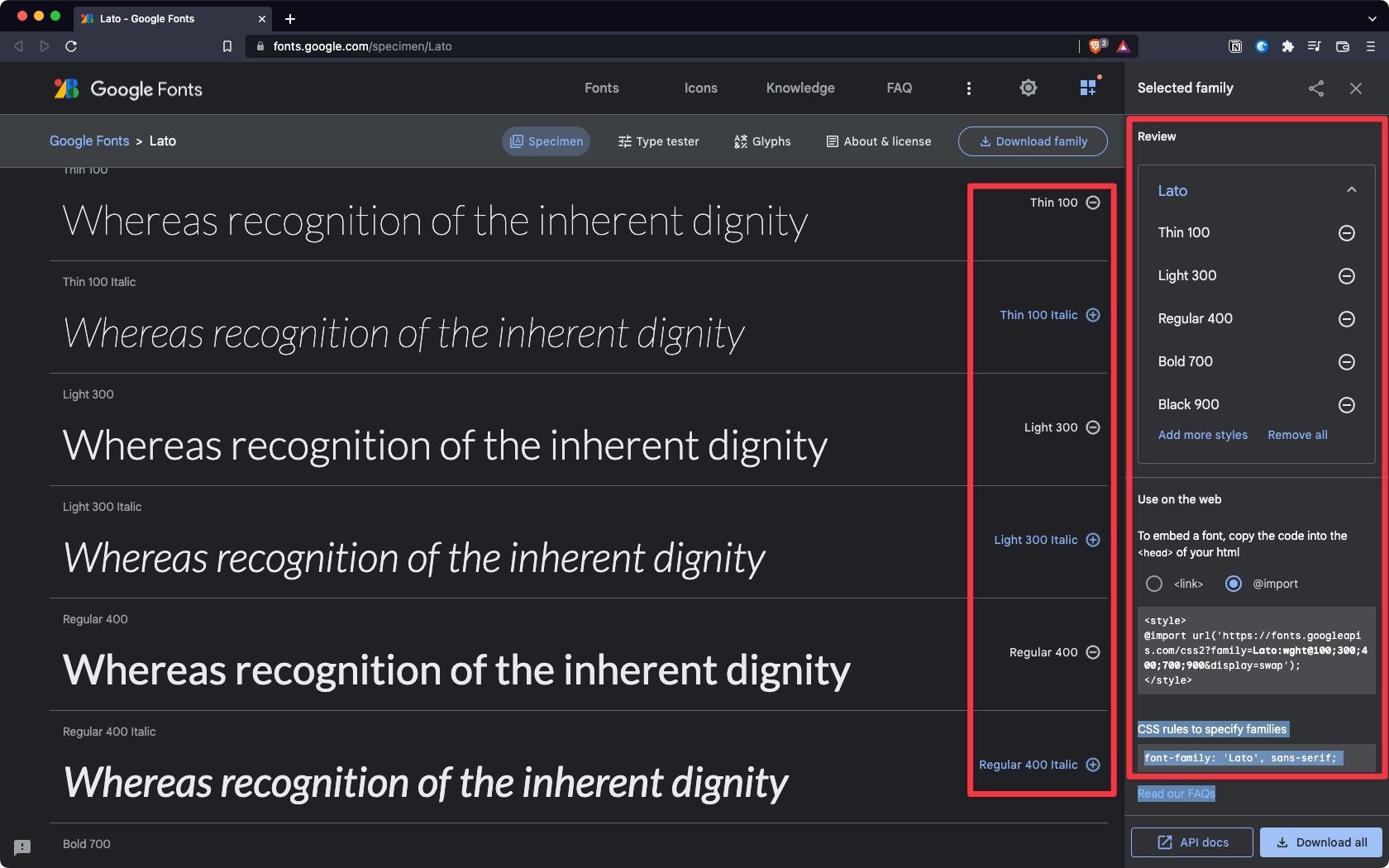1389x868 pixels.
Task: Switch to the Specimen tab
Action: 546,141
